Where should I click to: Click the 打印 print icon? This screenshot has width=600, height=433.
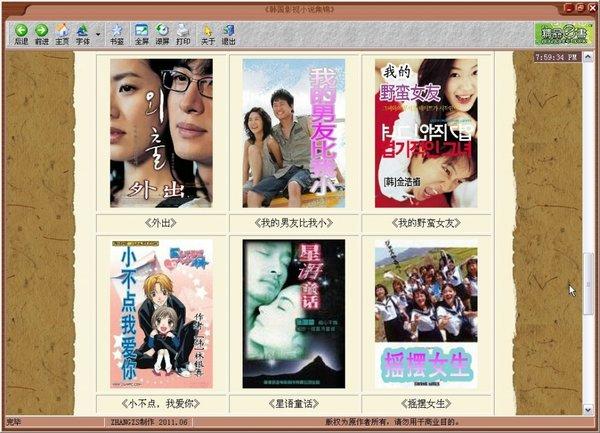tap(183, 34)
